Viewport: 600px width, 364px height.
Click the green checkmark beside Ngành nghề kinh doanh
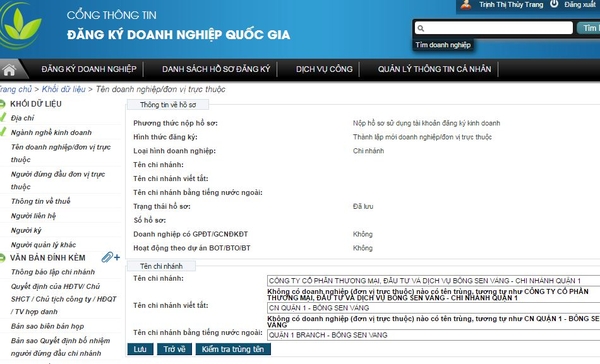(x=3, y=132)
